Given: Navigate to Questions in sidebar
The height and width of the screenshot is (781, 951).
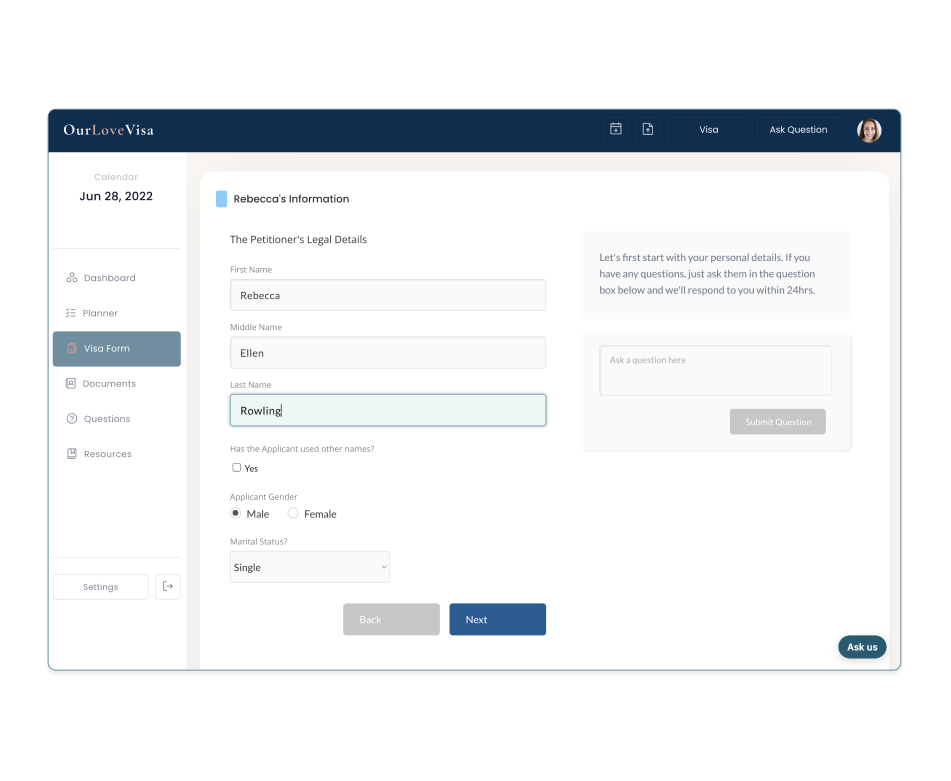Looking at the screenshot, I should coord(116,418).
